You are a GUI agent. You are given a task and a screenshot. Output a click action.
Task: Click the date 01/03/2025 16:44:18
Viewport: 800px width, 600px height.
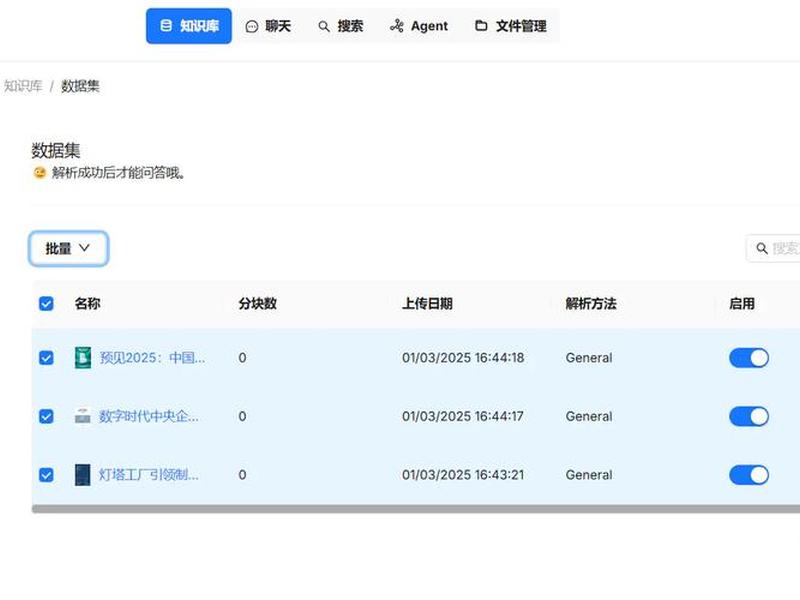463,358
